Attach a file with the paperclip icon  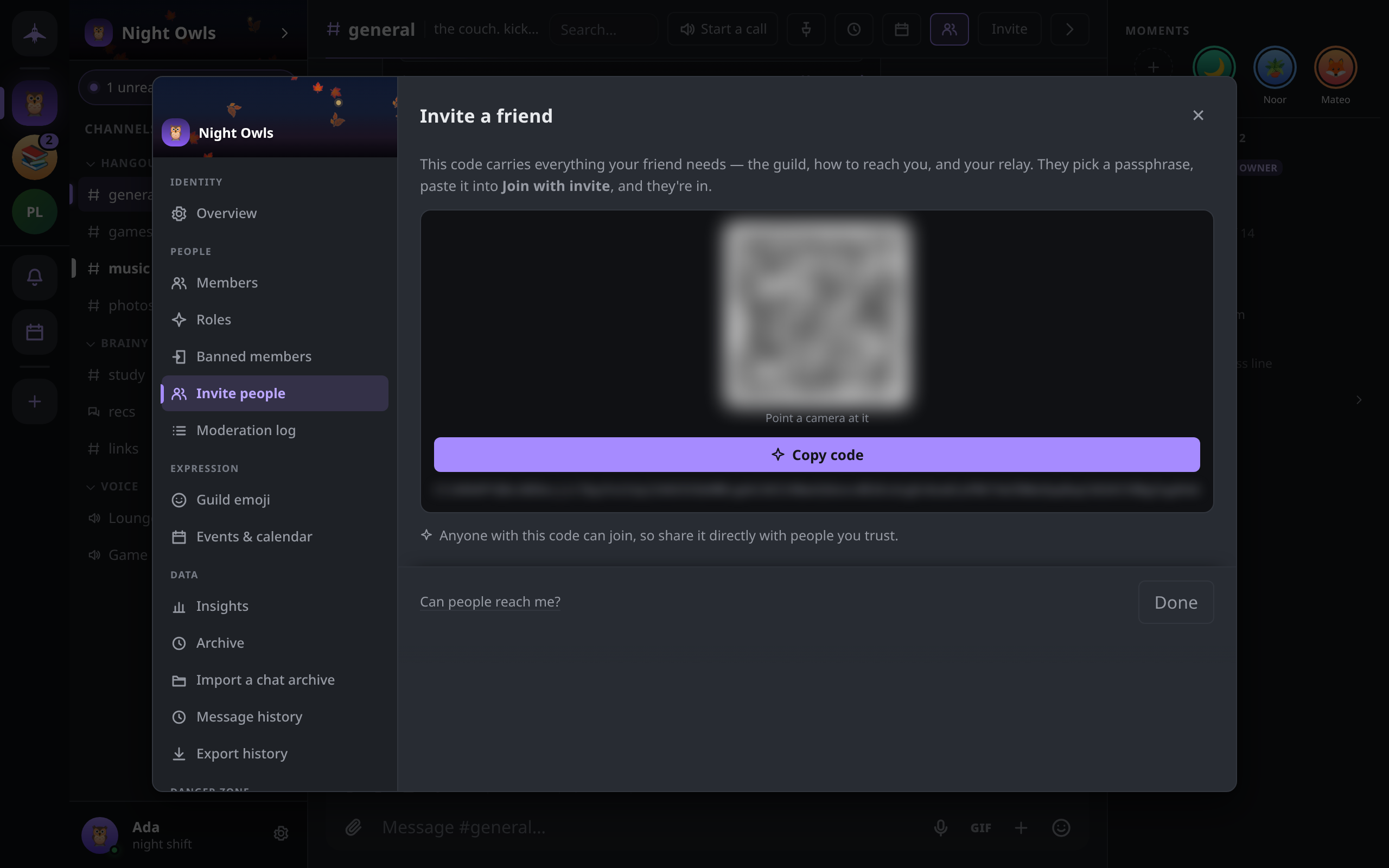point(353,827)
